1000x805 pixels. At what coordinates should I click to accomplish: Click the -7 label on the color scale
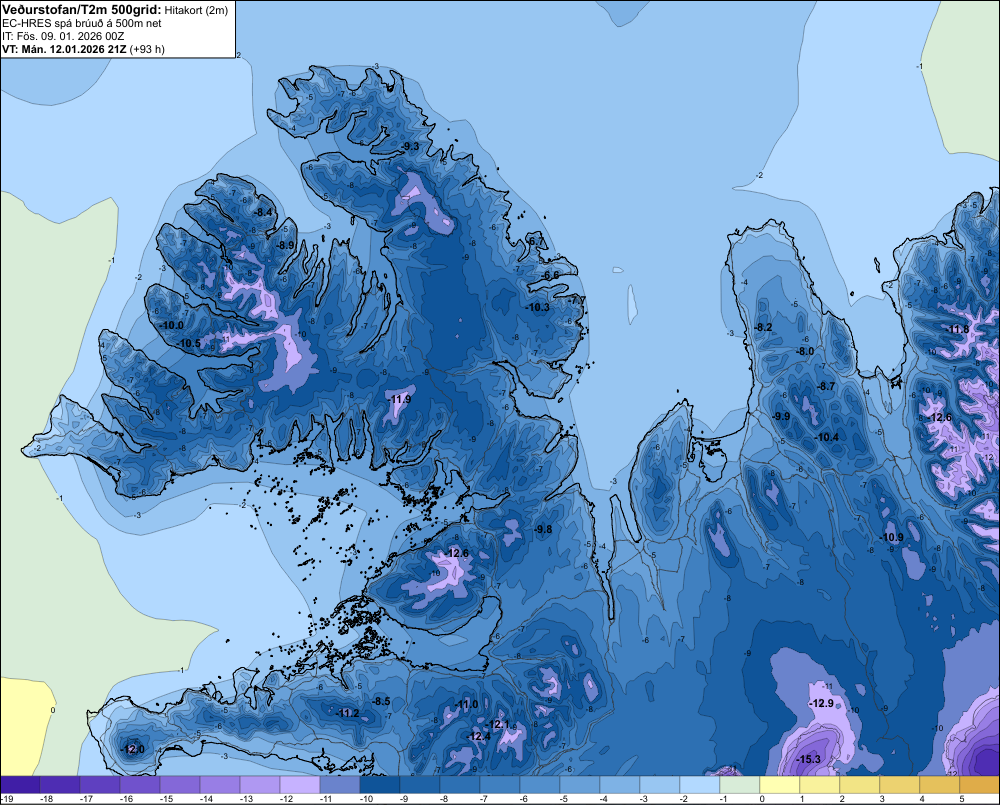(x=483, y=799)
